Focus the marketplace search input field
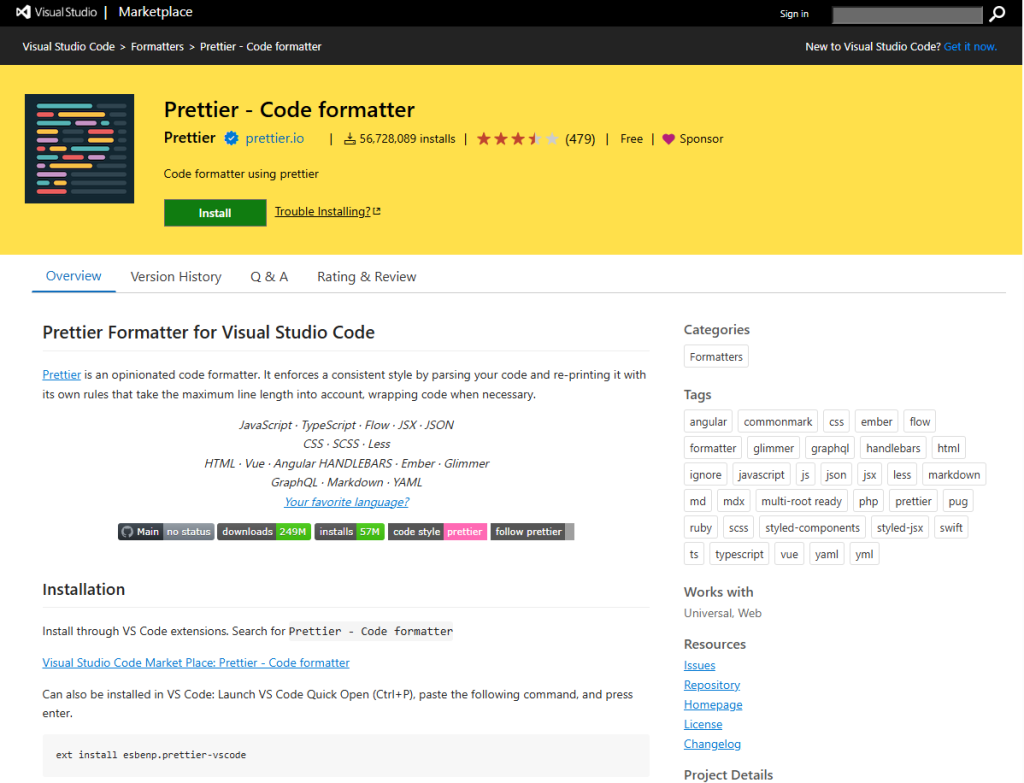 pos(907,14)
